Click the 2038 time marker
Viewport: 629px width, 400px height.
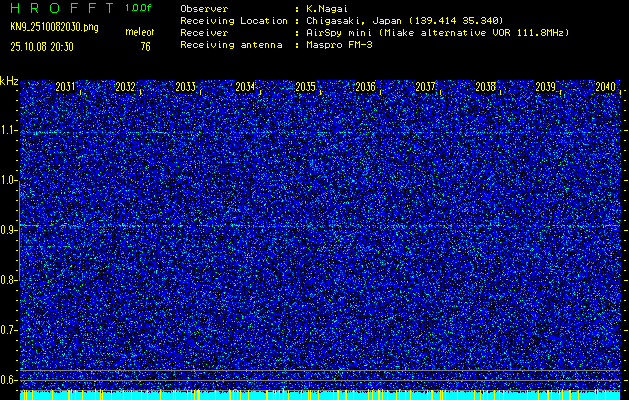485,88
